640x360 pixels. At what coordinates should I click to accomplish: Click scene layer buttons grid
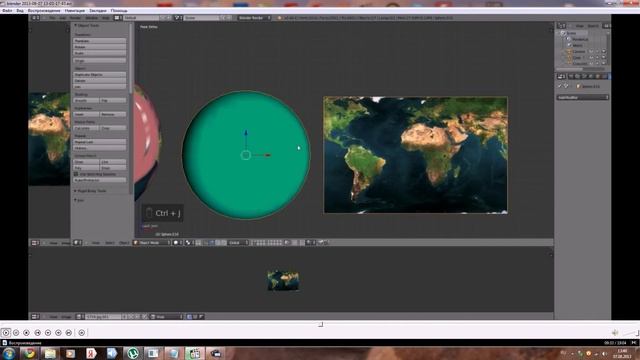point(268,242)
